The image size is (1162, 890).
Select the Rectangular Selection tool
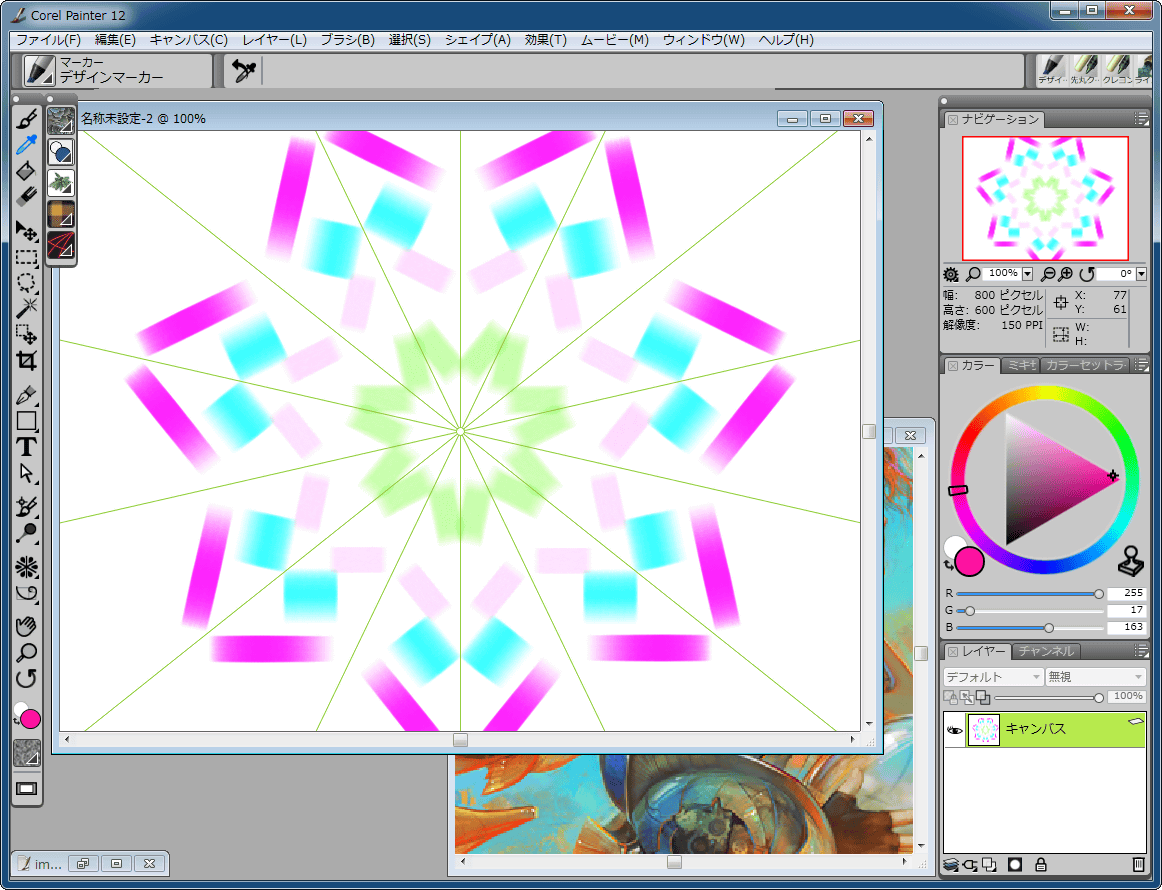[x=26, y=257]
